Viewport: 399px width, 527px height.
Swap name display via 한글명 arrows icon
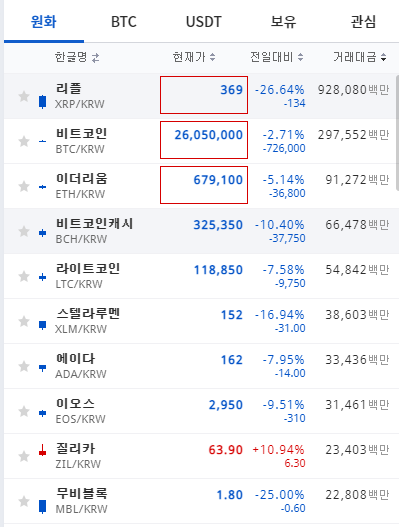pyautogui.click(x=95, y=58)
